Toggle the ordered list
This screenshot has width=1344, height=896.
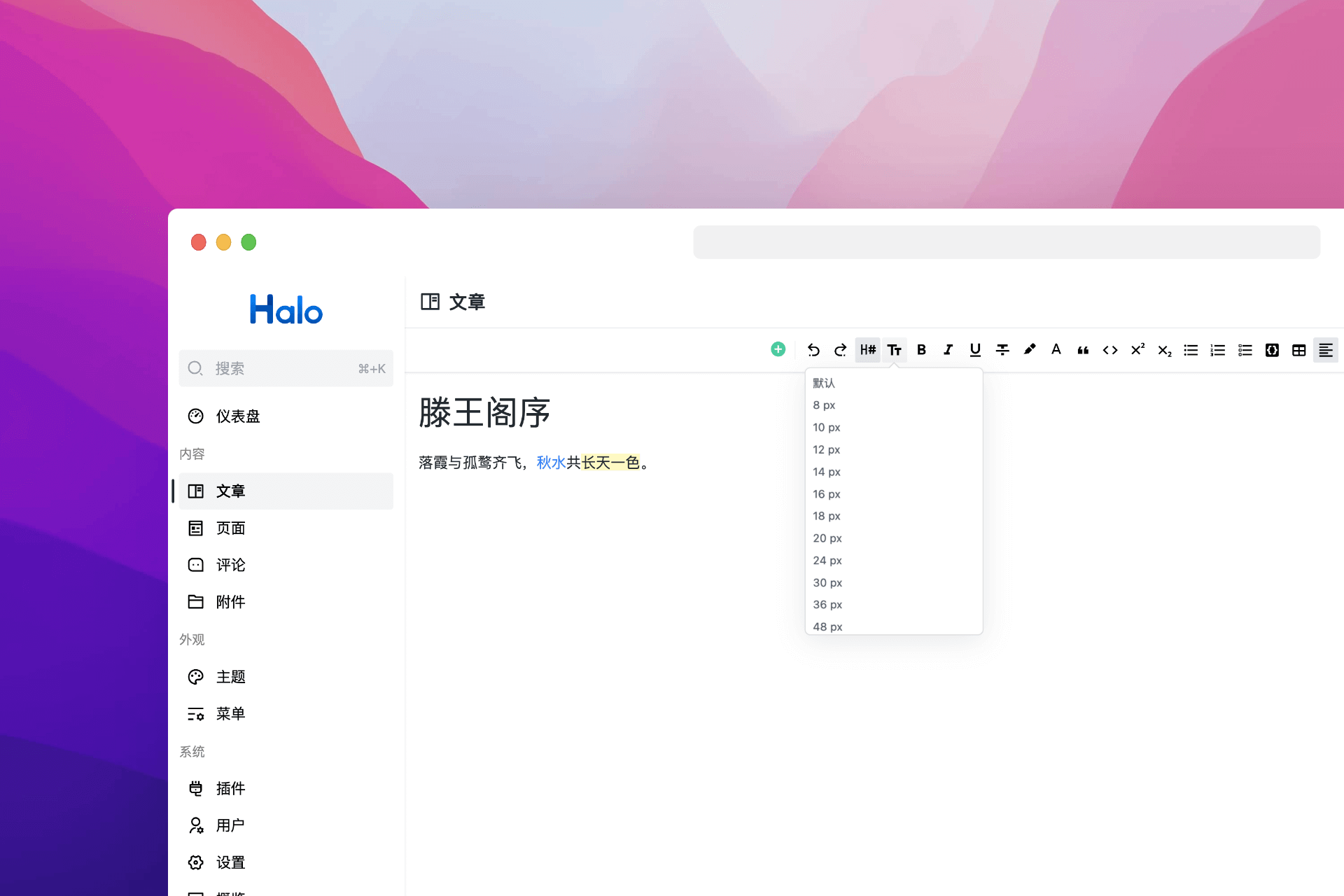(1217, 350)
